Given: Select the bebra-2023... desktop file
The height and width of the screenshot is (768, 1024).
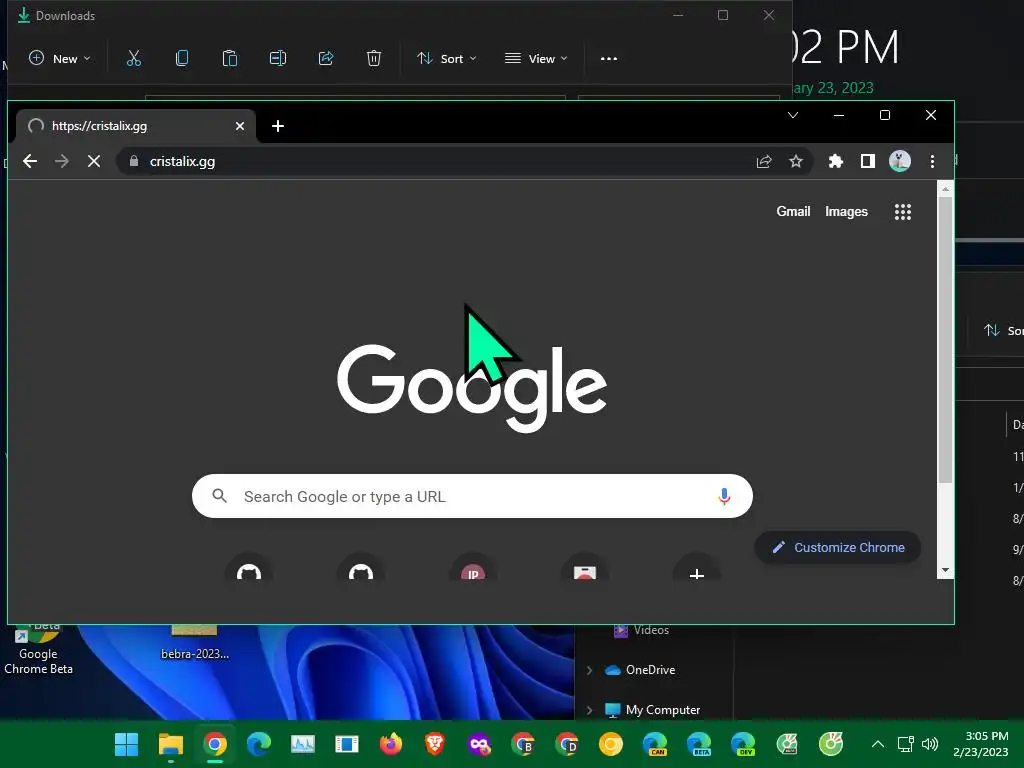Looking at the screenshot, I should (x=195, y=643).
